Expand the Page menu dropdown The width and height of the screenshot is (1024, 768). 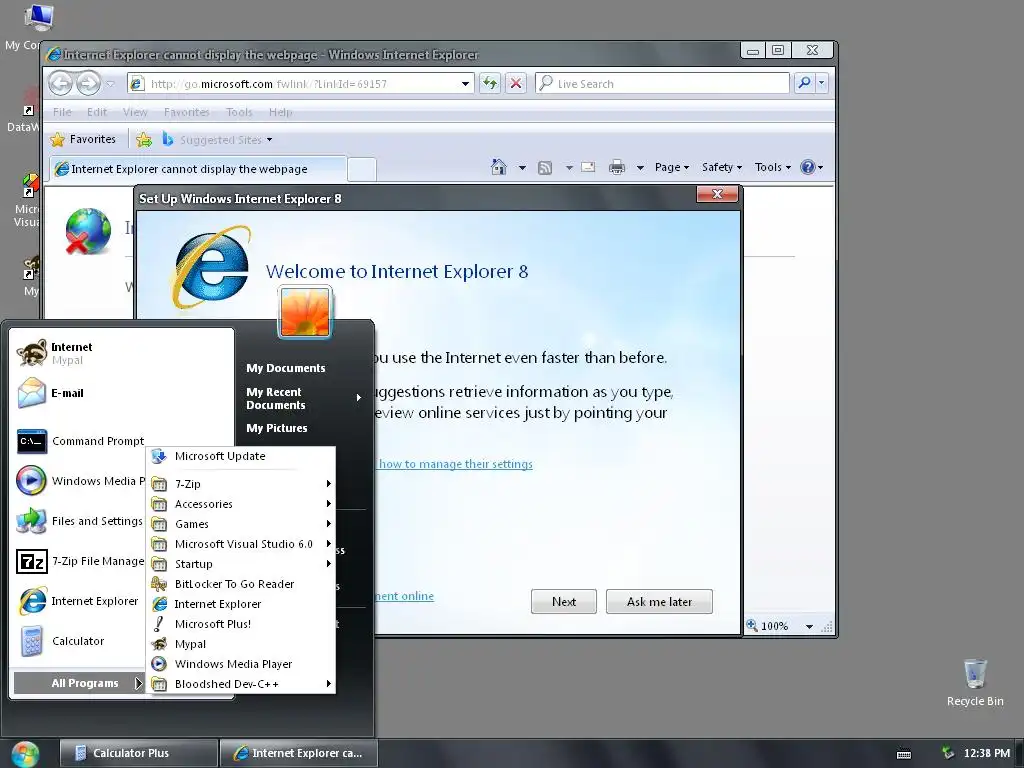672,167
